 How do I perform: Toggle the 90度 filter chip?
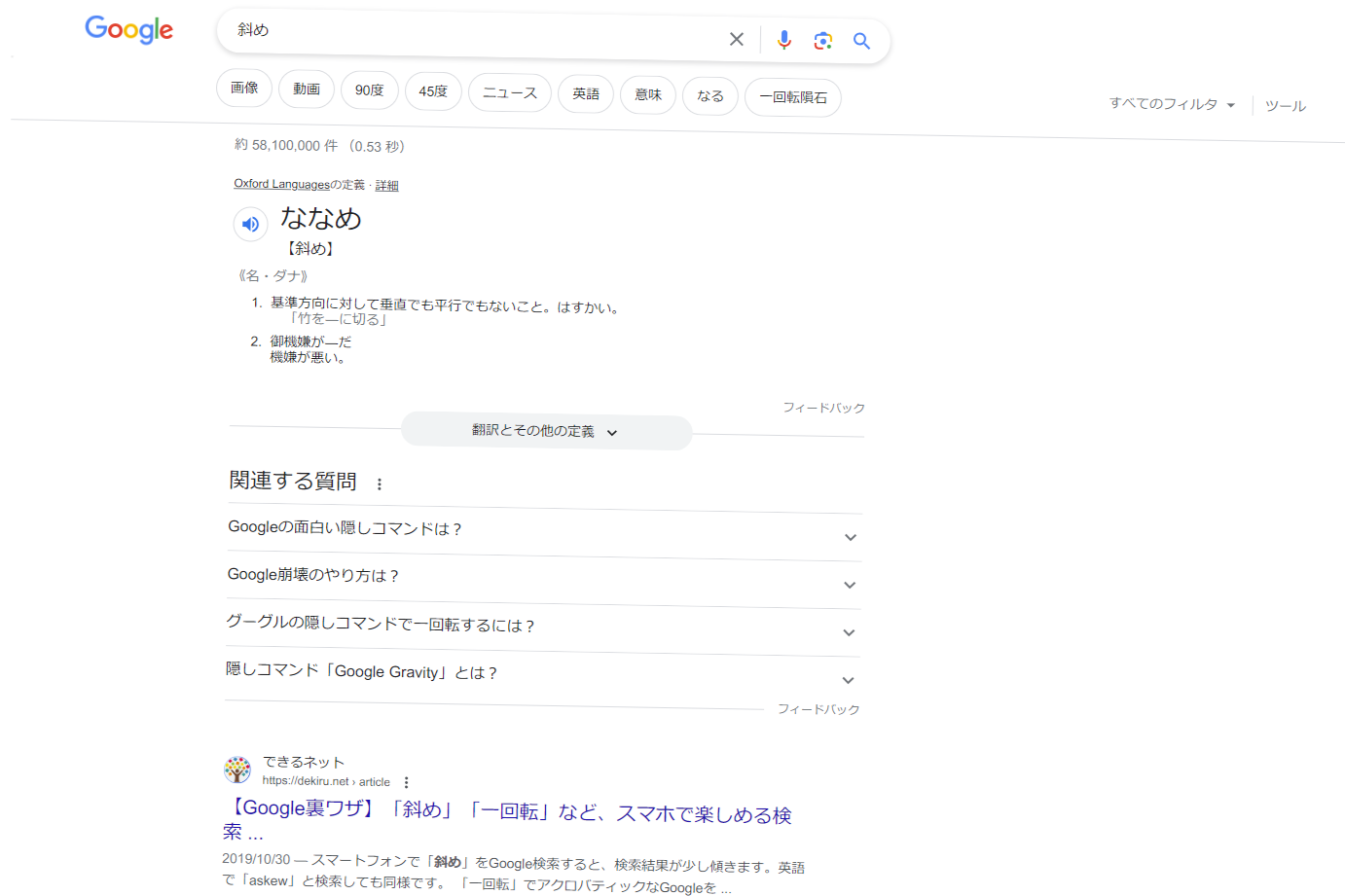[370, 90]
